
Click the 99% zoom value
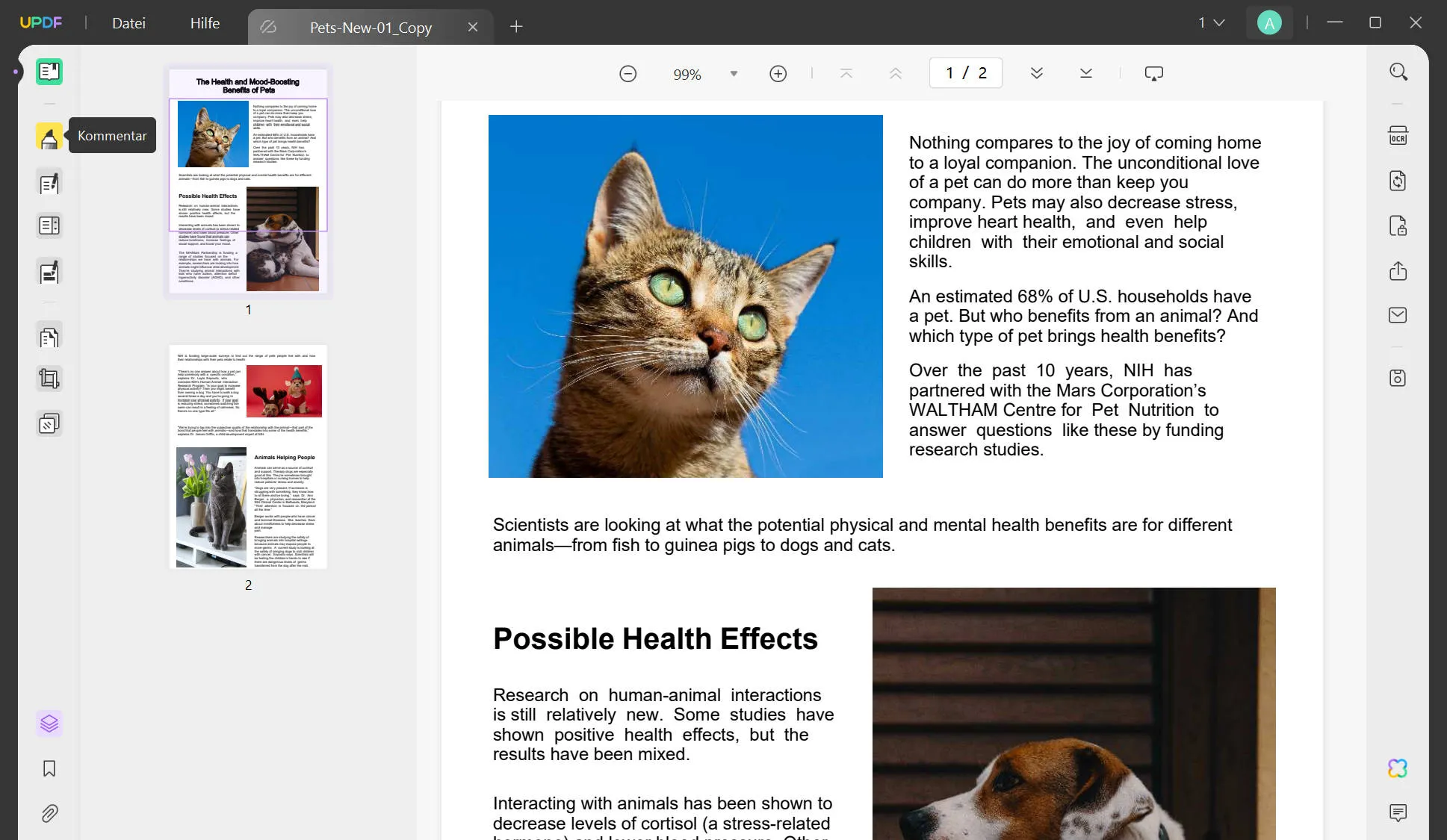point(687,75)
